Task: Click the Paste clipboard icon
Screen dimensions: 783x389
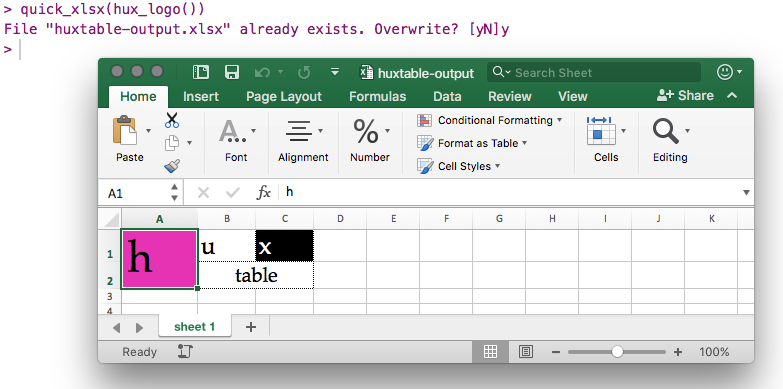Action: (x=125, y=131)
